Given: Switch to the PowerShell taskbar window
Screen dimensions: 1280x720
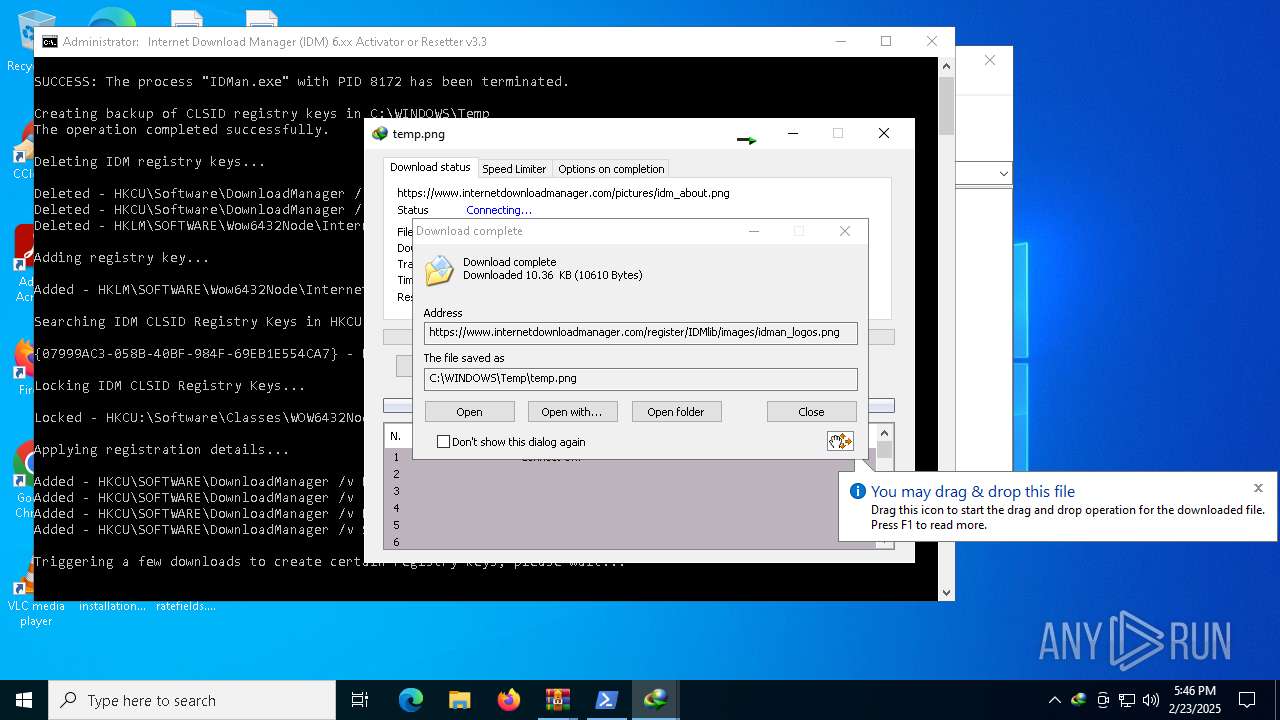Looking at the screenshot, I should (606, 700).
